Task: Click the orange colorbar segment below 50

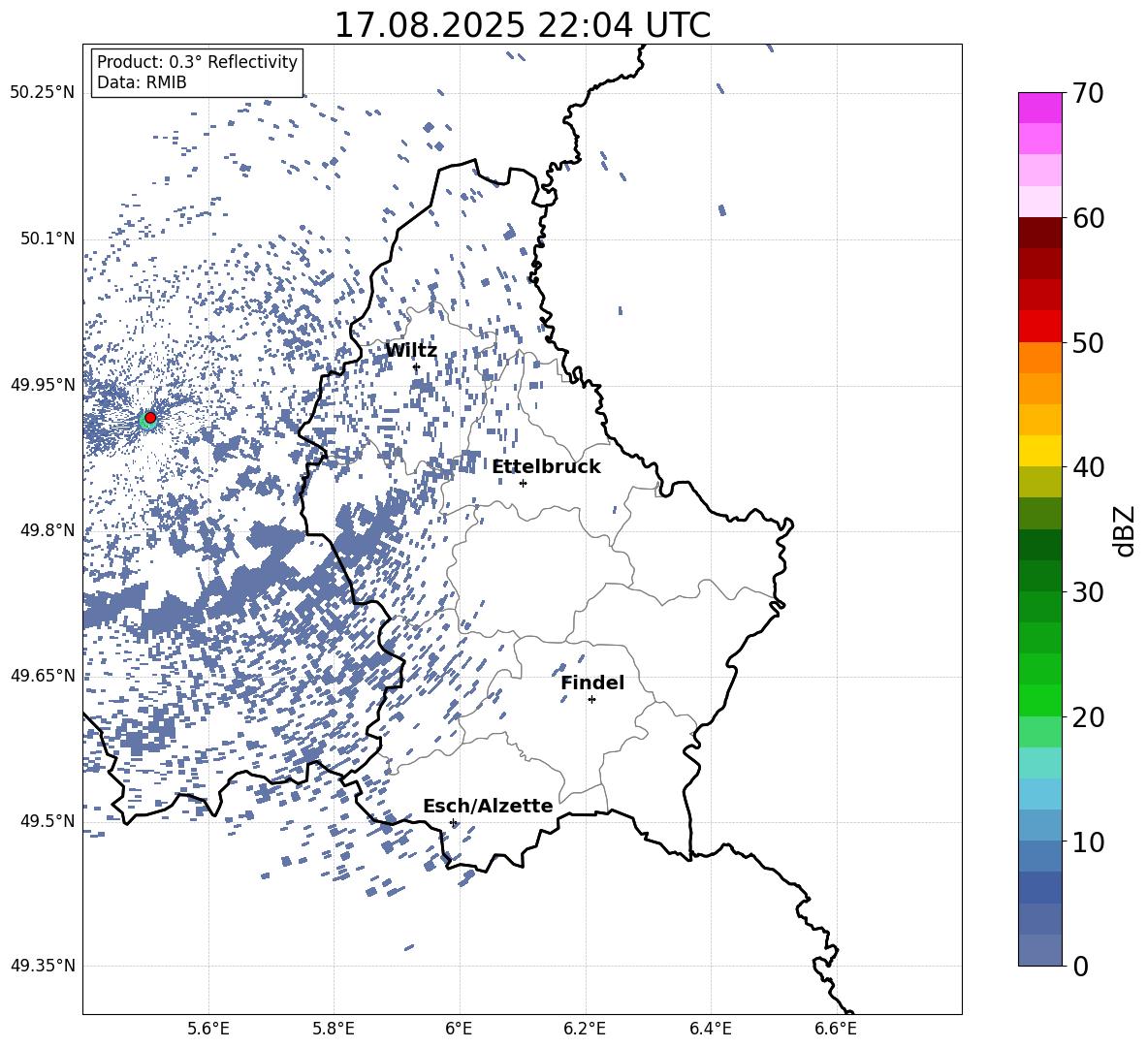Action: pos(1040,358)
